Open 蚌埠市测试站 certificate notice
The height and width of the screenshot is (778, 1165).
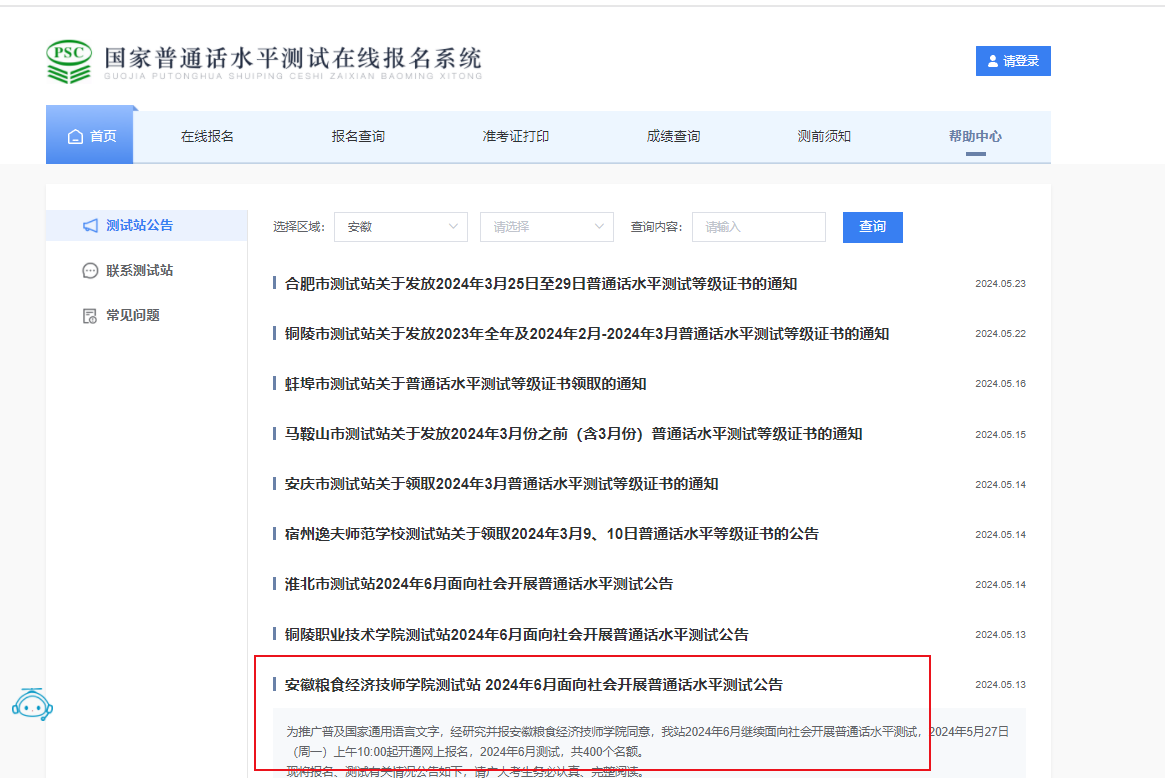466,384
